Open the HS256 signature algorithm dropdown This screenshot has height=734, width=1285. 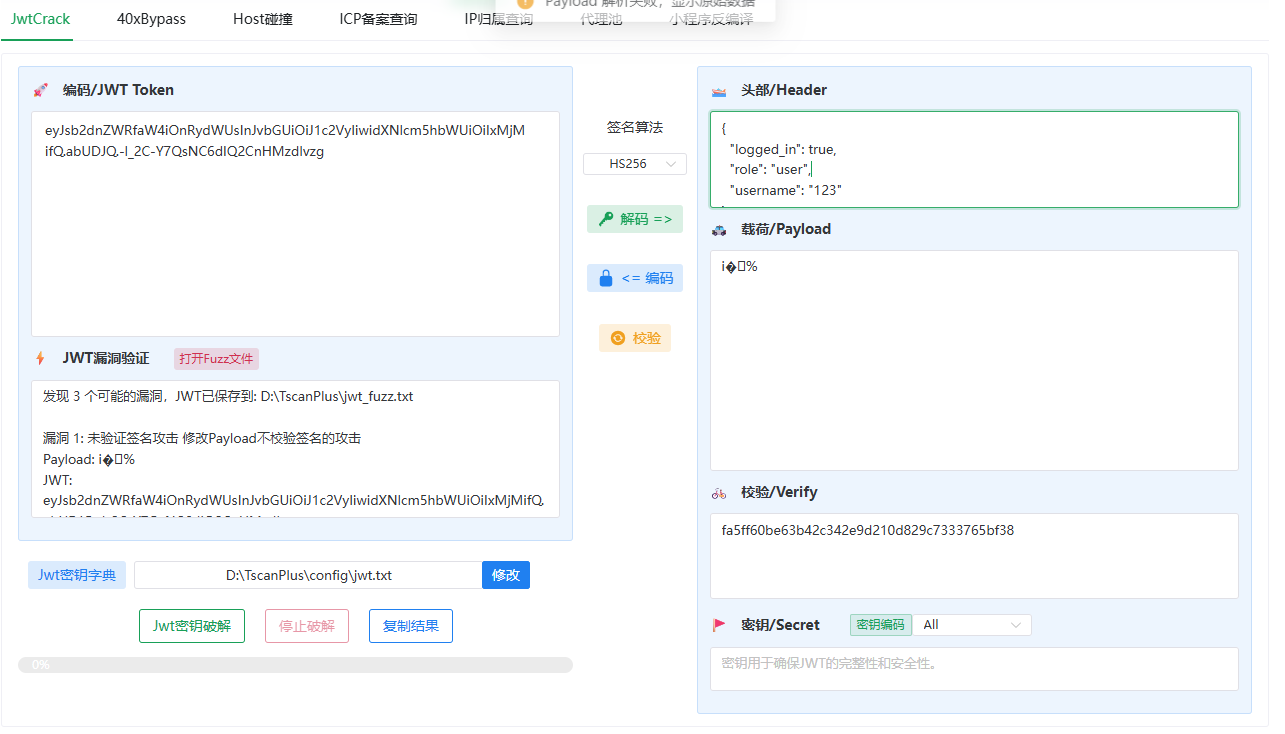click(635, 163)
